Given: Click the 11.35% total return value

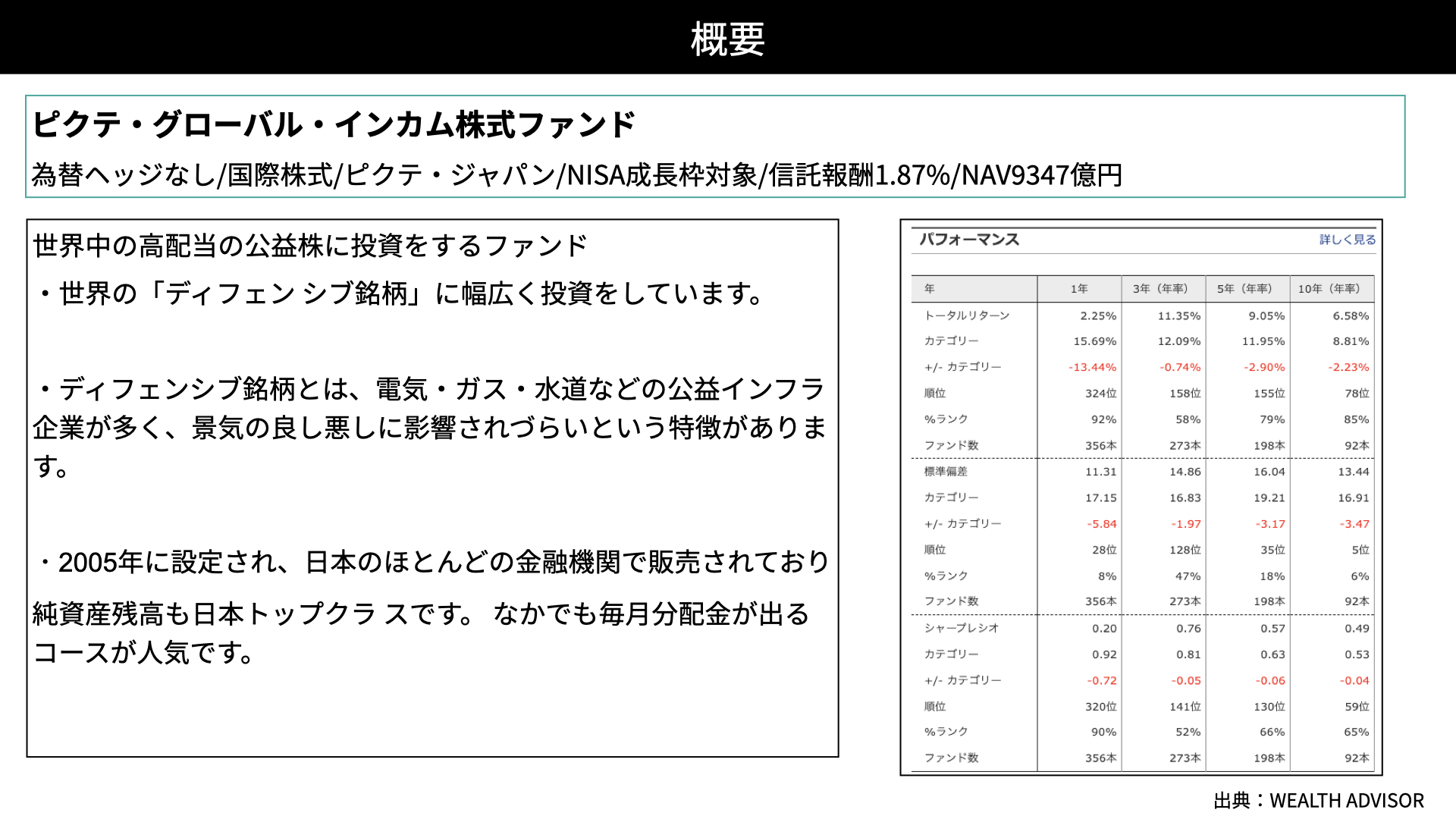Looking at the screenshot, I should tap(1179, 316).
